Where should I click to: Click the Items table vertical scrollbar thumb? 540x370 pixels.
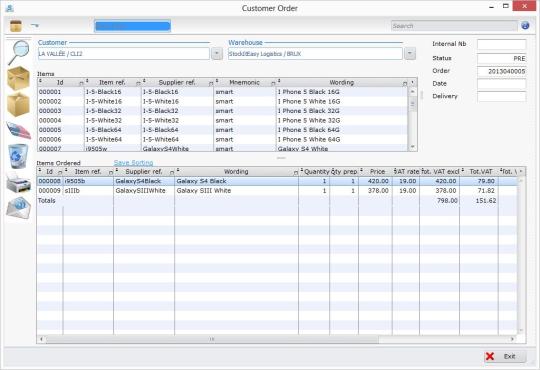[x=412, y=103]
